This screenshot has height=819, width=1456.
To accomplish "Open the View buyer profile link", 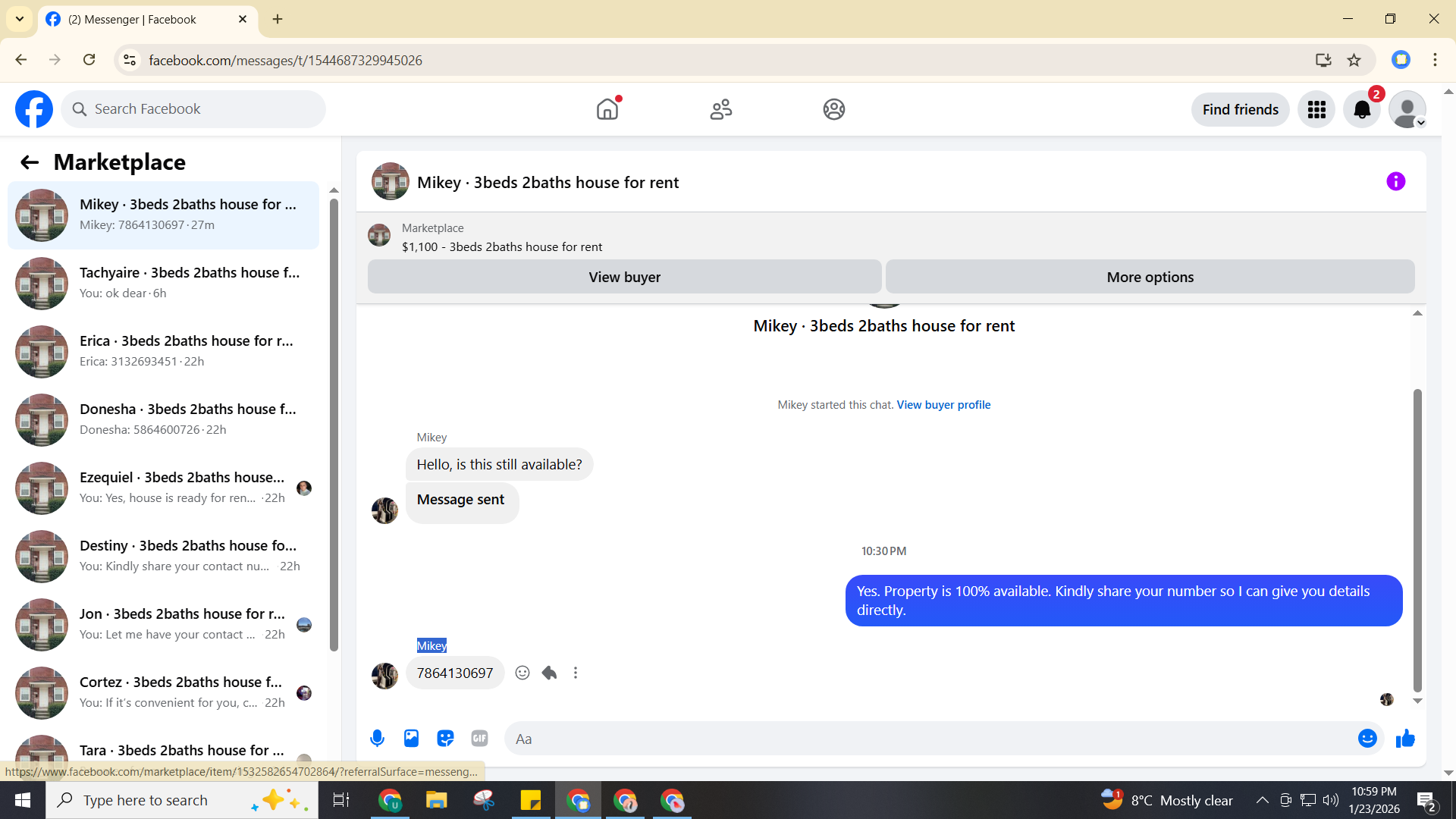I will 943,405.
